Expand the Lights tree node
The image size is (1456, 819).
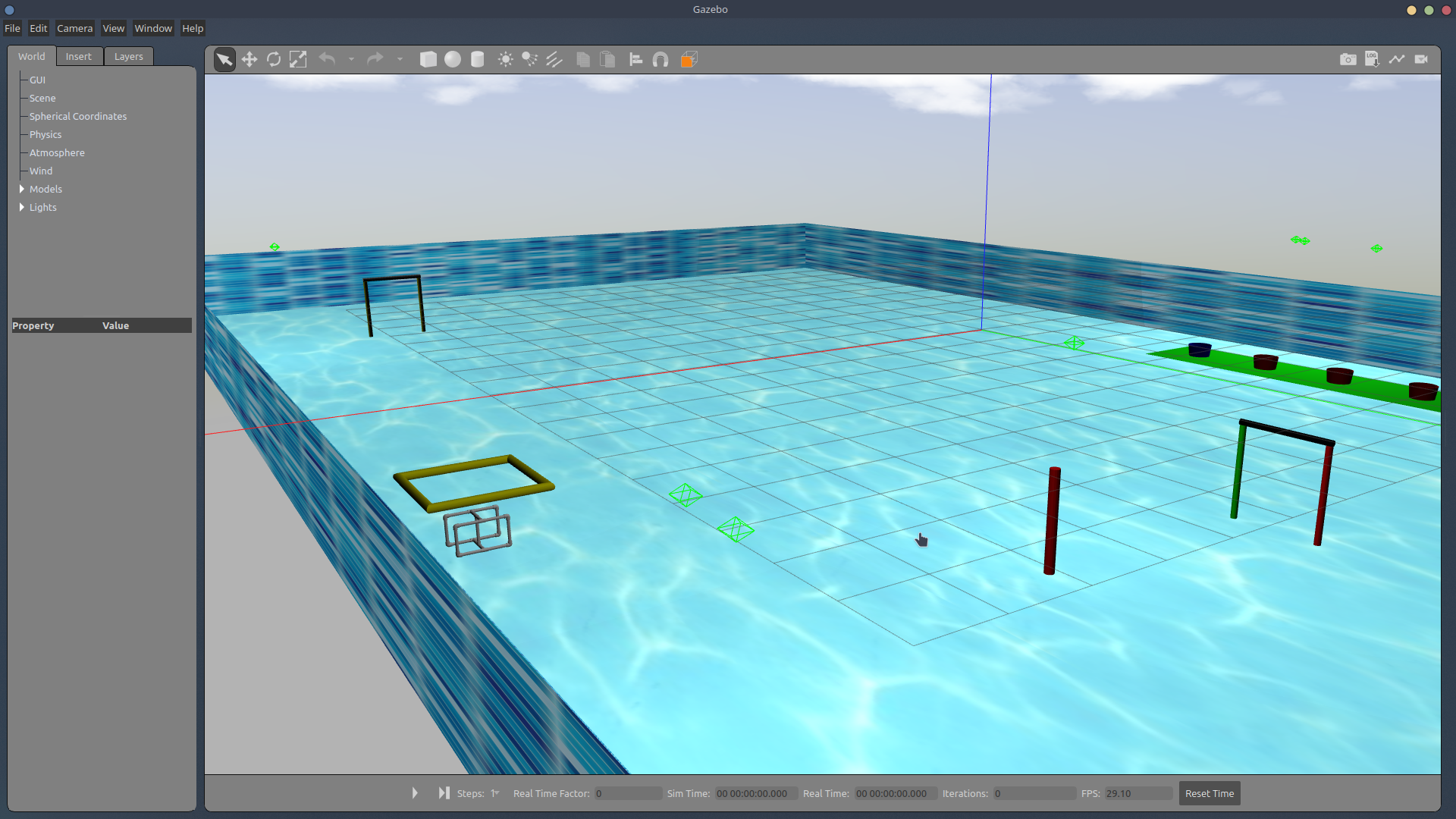pyautogui.click(x=22, y=207)
